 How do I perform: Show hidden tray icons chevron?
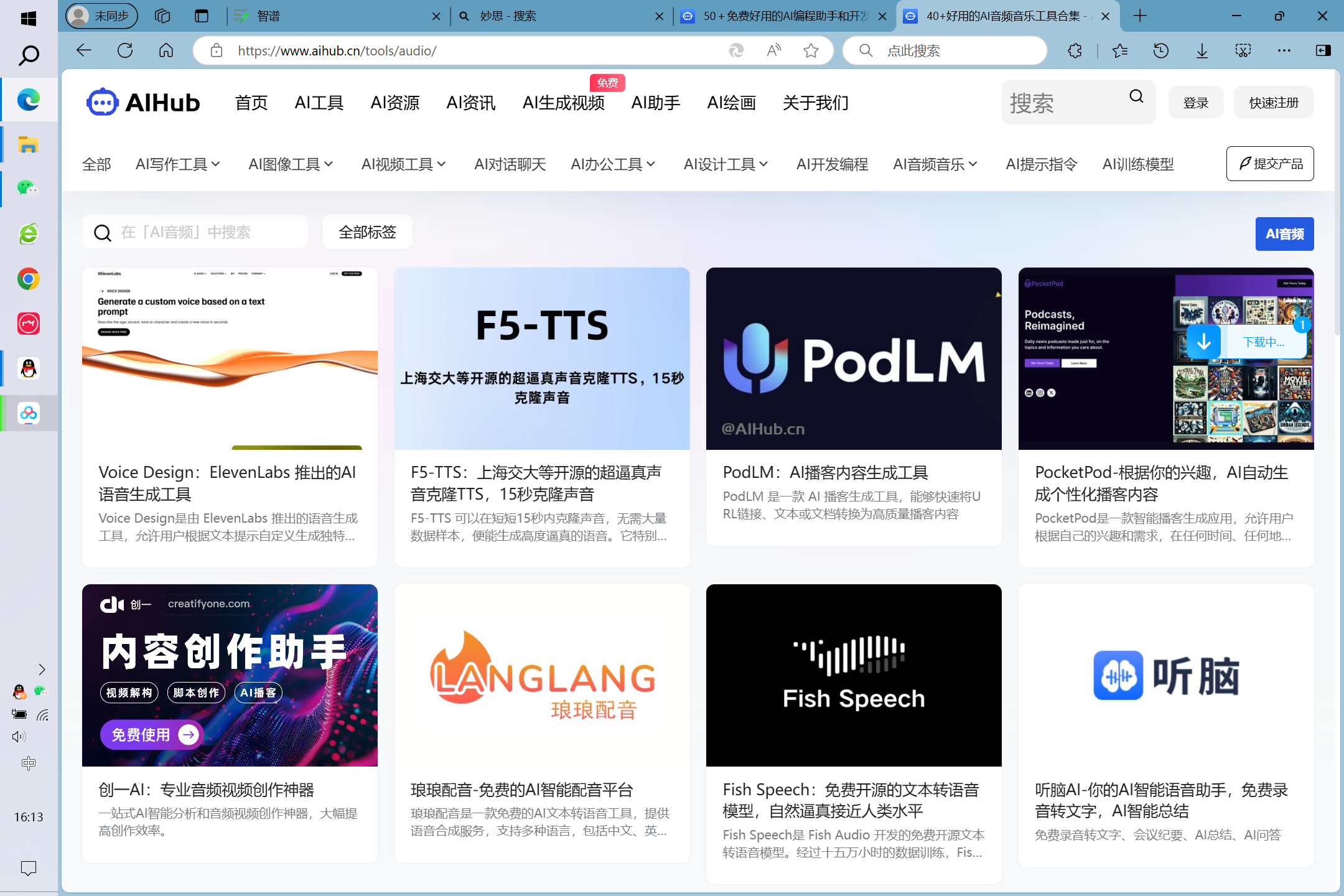coord(42,670)
